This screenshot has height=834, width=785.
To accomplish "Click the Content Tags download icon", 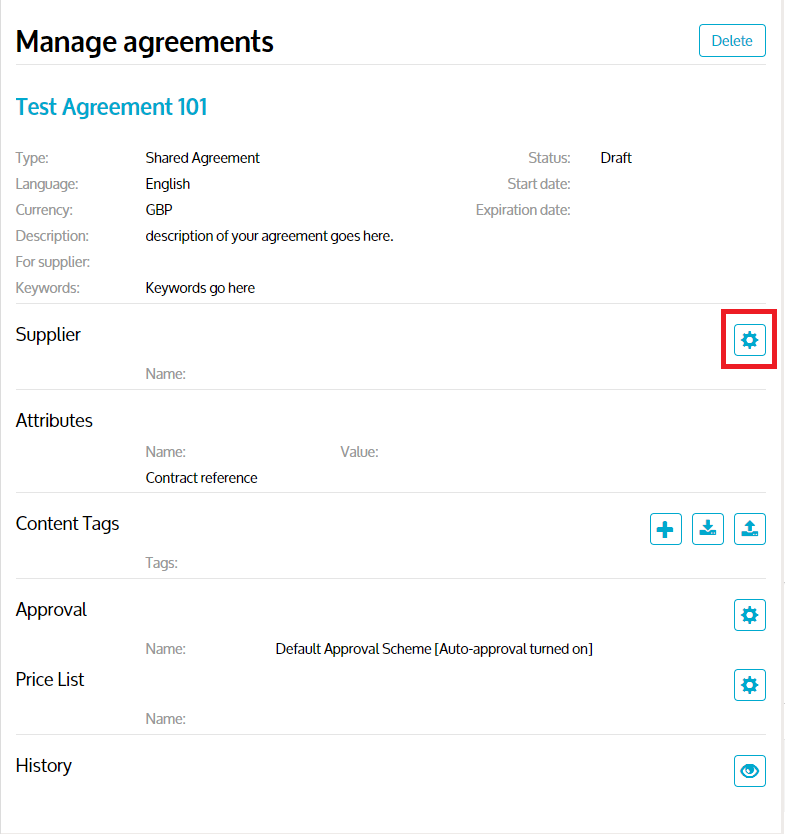I will 708,529.
